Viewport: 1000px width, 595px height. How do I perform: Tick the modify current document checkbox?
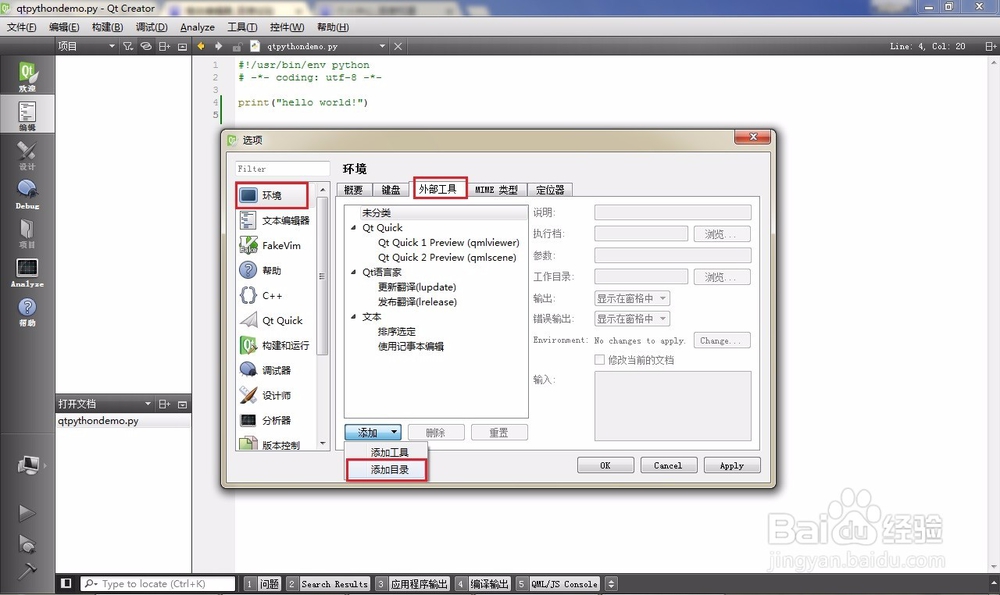click(599, 360)
